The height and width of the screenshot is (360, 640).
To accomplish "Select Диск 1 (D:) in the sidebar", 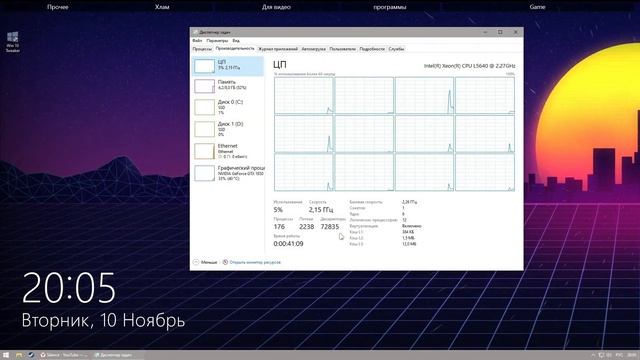I will click(228, 129).
